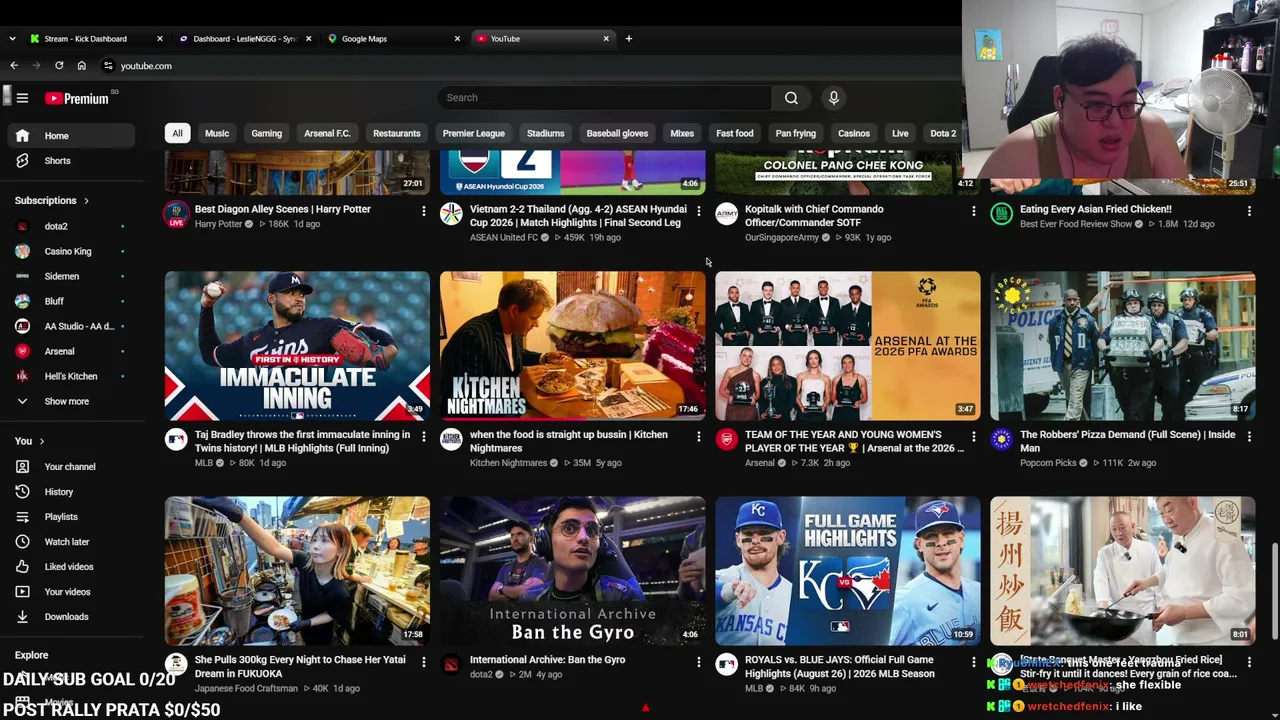Open options menu for Ban the Gyro video
This screenshot has width=1280, height=720.
click(698, 661)
